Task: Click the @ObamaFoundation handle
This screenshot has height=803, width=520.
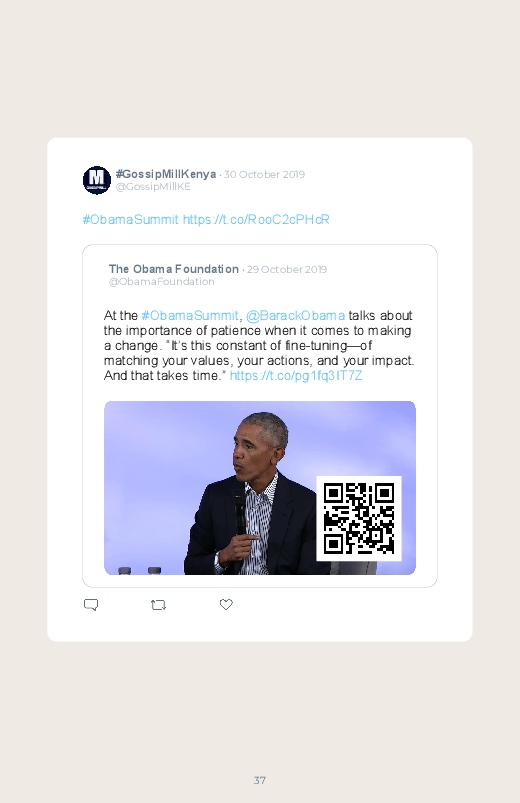Action: (x=161, y=282)
